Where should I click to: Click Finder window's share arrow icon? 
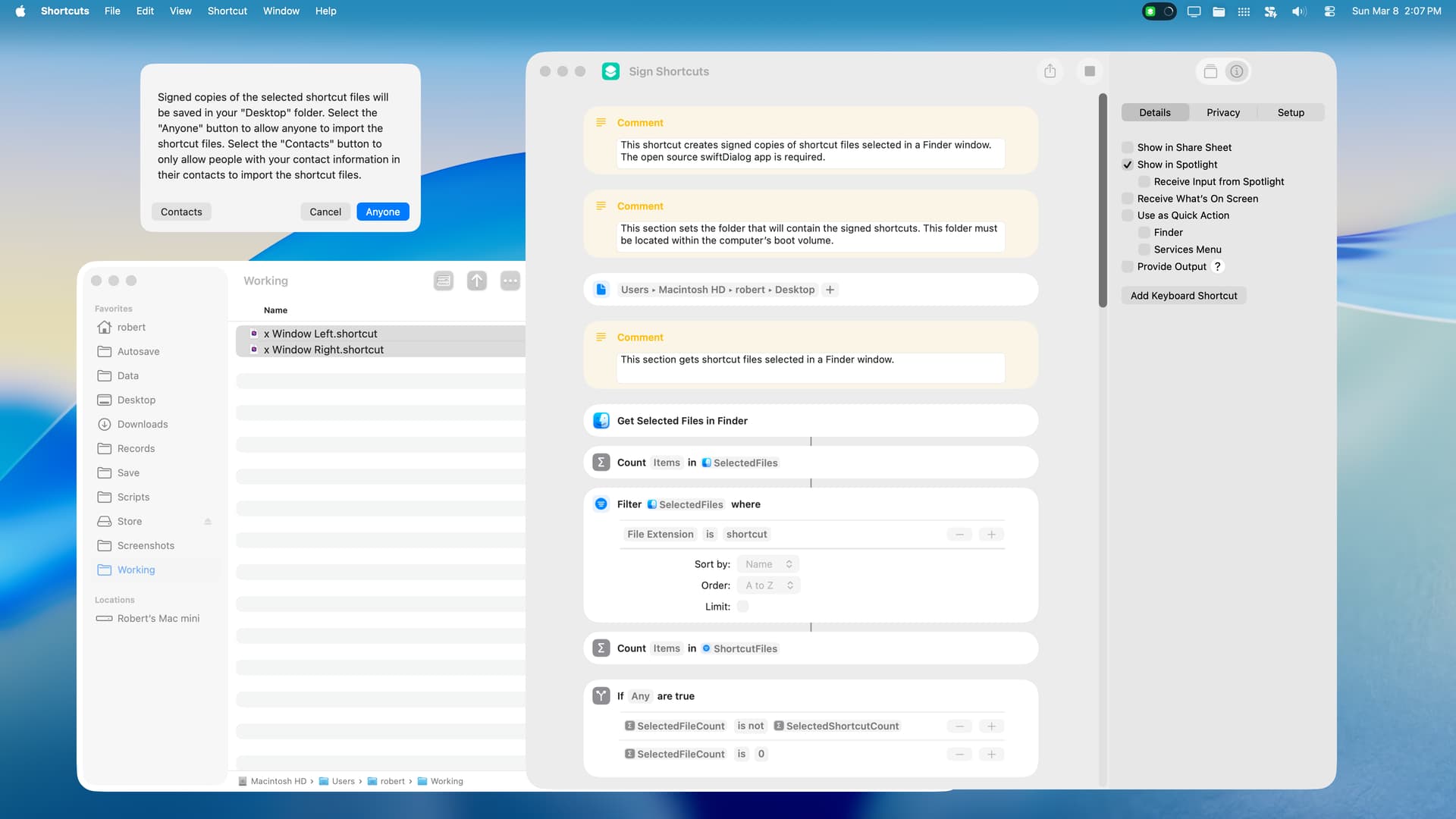pyautogui.click(x=477, y=281)
